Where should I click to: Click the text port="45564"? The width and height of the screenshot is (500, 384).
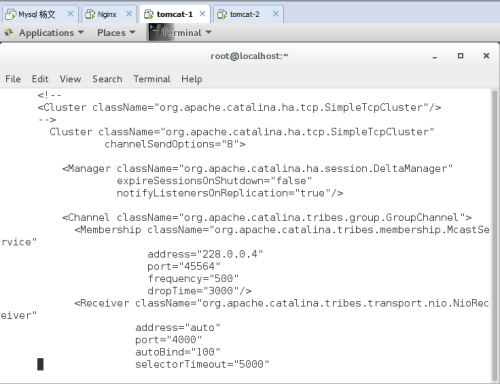(x=184, y=267)
